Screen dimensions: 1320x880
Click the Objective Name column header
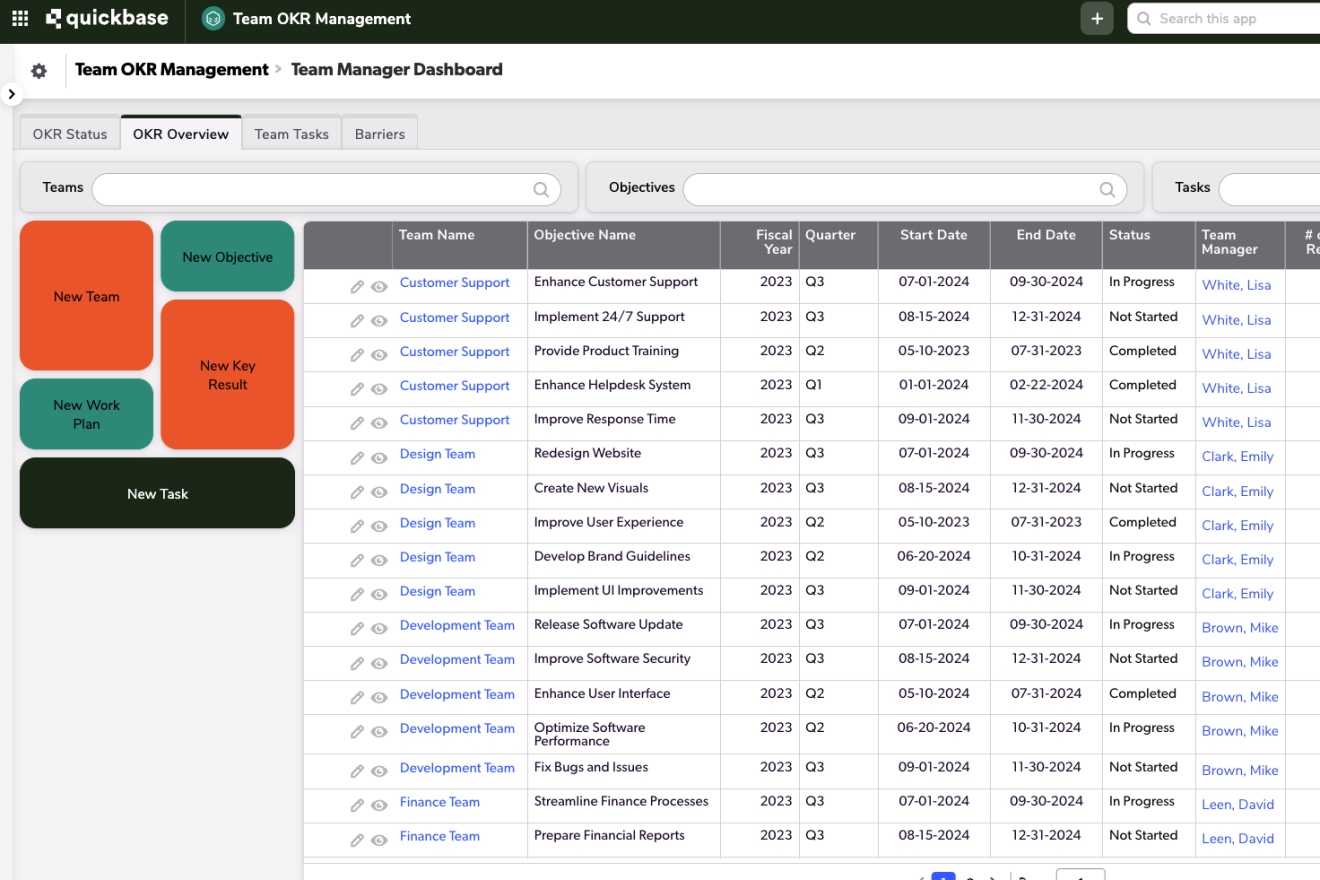point(585,235)
